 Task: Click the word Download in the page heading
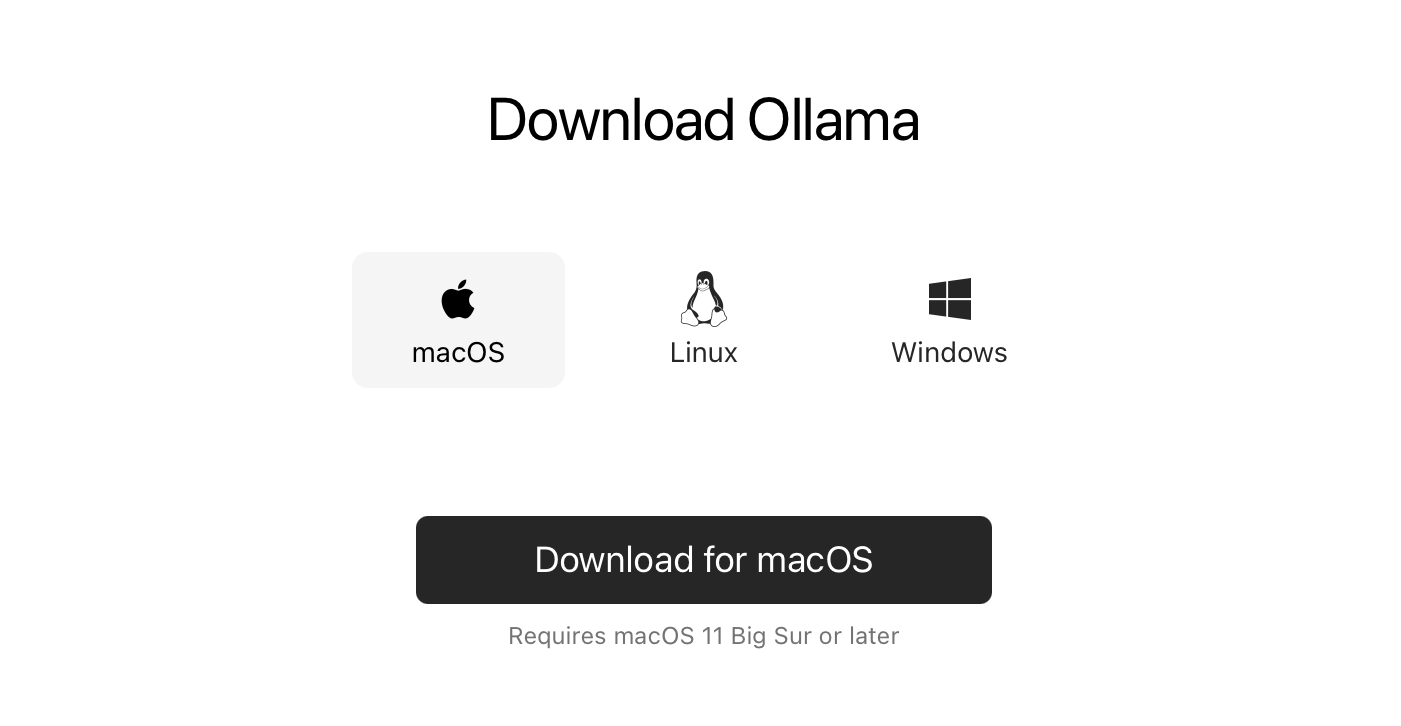coord(611,120)
